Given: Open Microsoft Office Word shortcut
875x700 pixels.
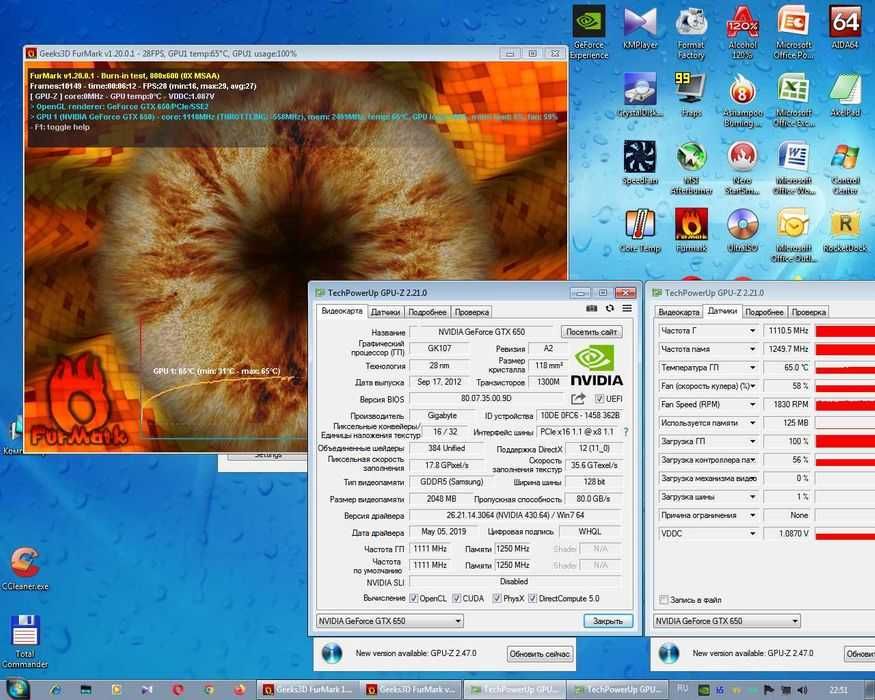Looking at the screenshot, I should tap(794, 168).
